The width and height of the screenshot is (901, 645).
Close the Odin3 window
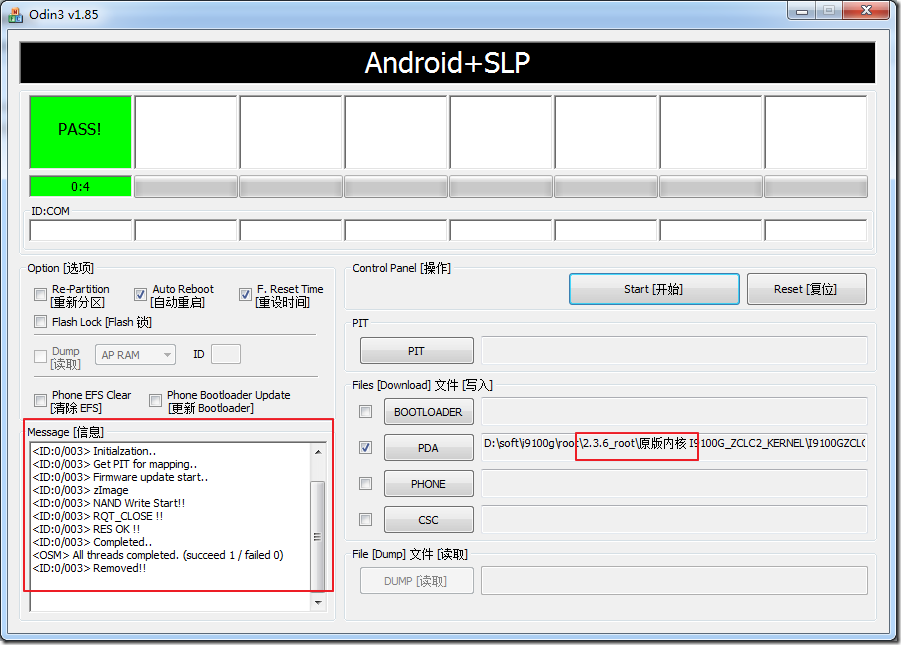click(867, 10)
